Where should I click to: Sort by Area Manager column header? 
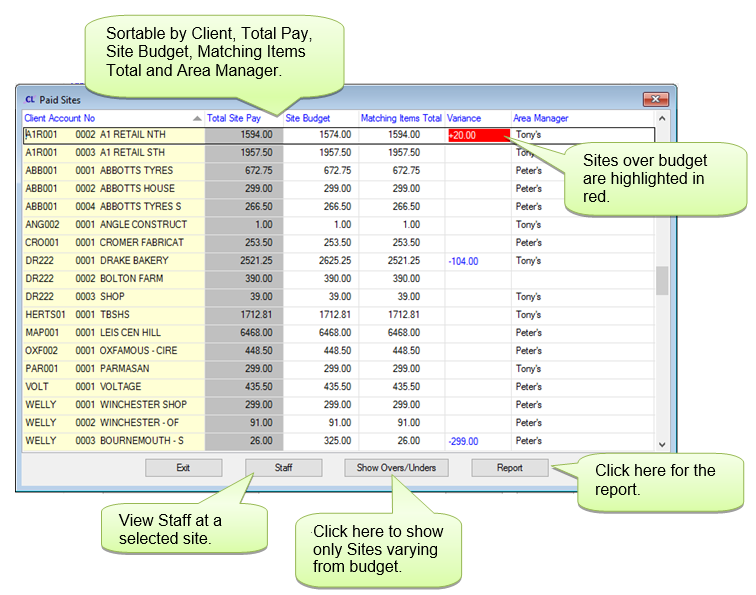(541, 118)
